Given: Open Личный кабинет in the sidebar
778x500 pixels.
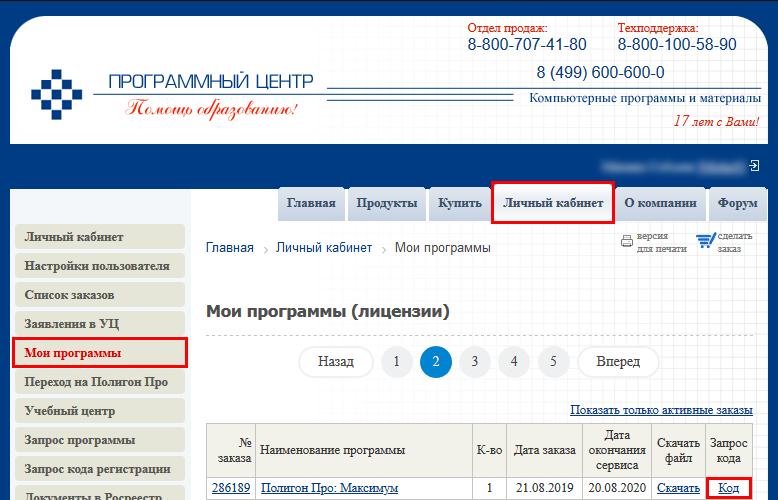Looking at the screenshot, I should pos(100,237).
